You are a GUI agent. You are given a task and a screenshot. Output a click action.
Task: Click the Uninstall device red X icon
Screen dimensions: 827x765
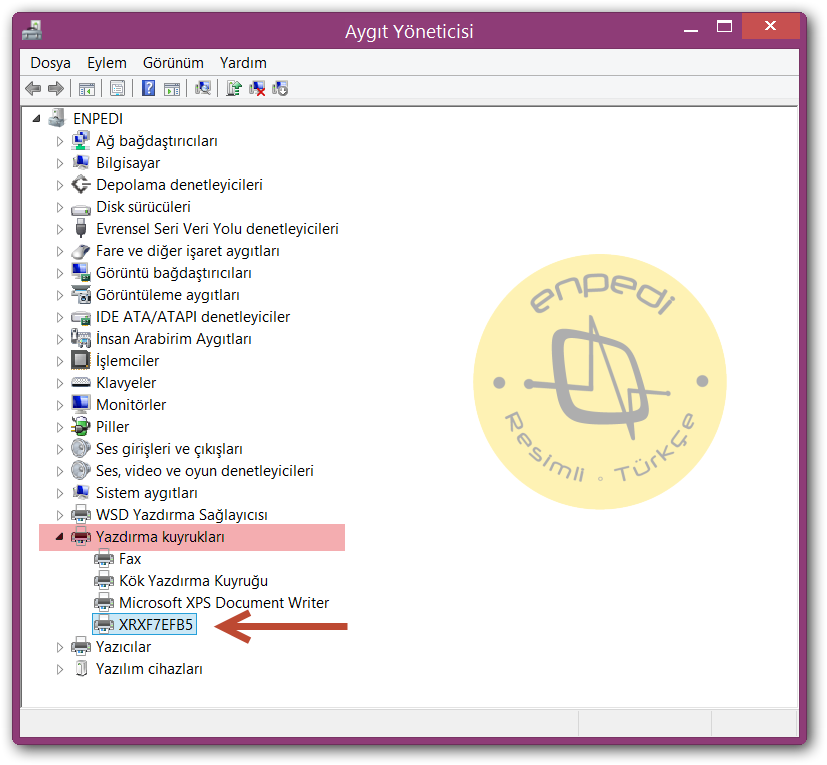[x=257, y=88]
